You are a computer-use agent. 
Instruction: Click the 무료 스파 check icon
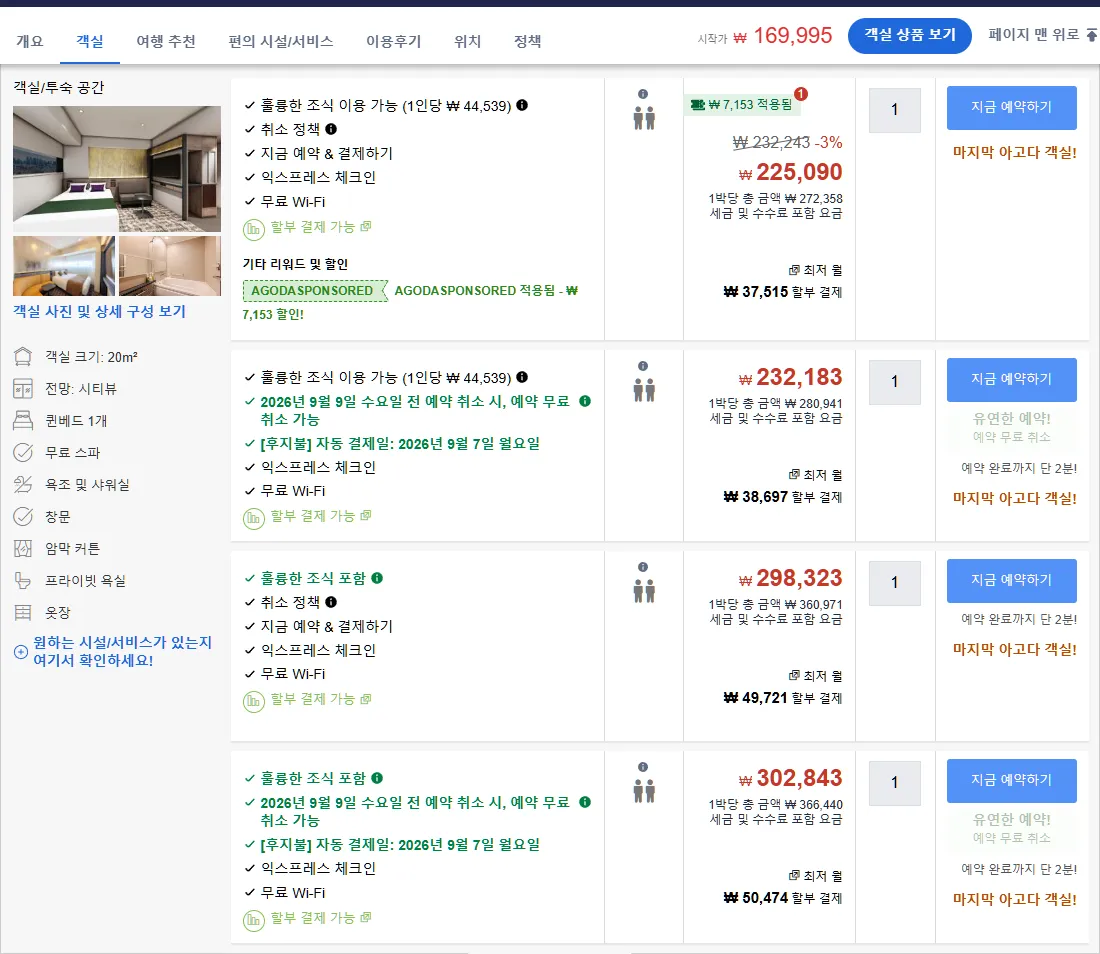click(x=23, y=452)
